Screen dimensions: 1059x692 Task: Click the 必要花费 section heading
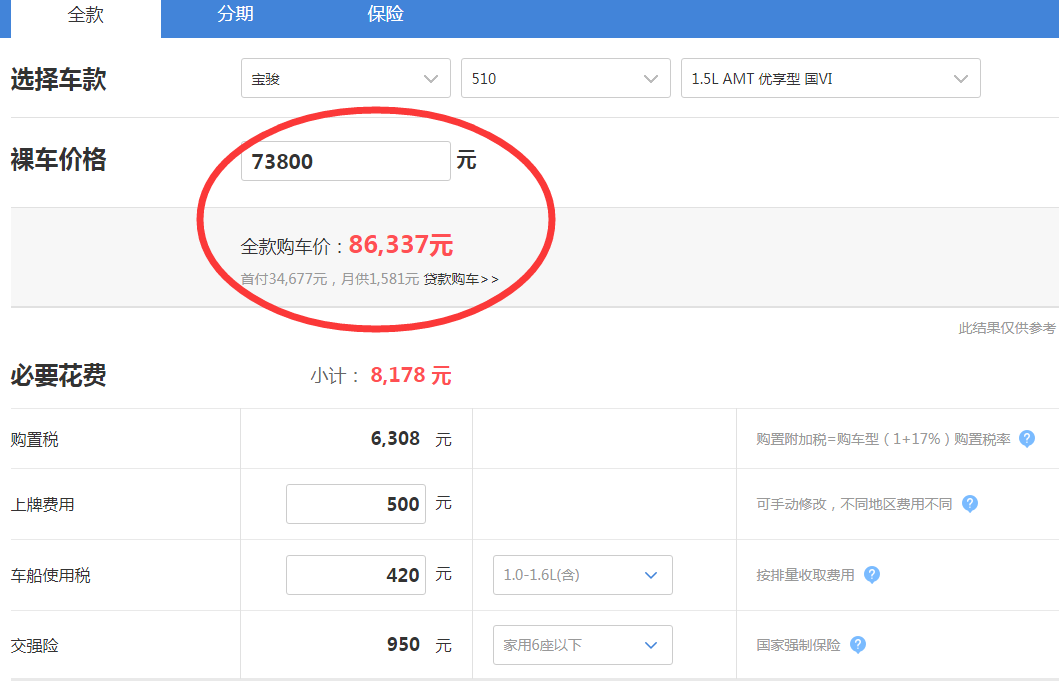[x=58, y=375]
